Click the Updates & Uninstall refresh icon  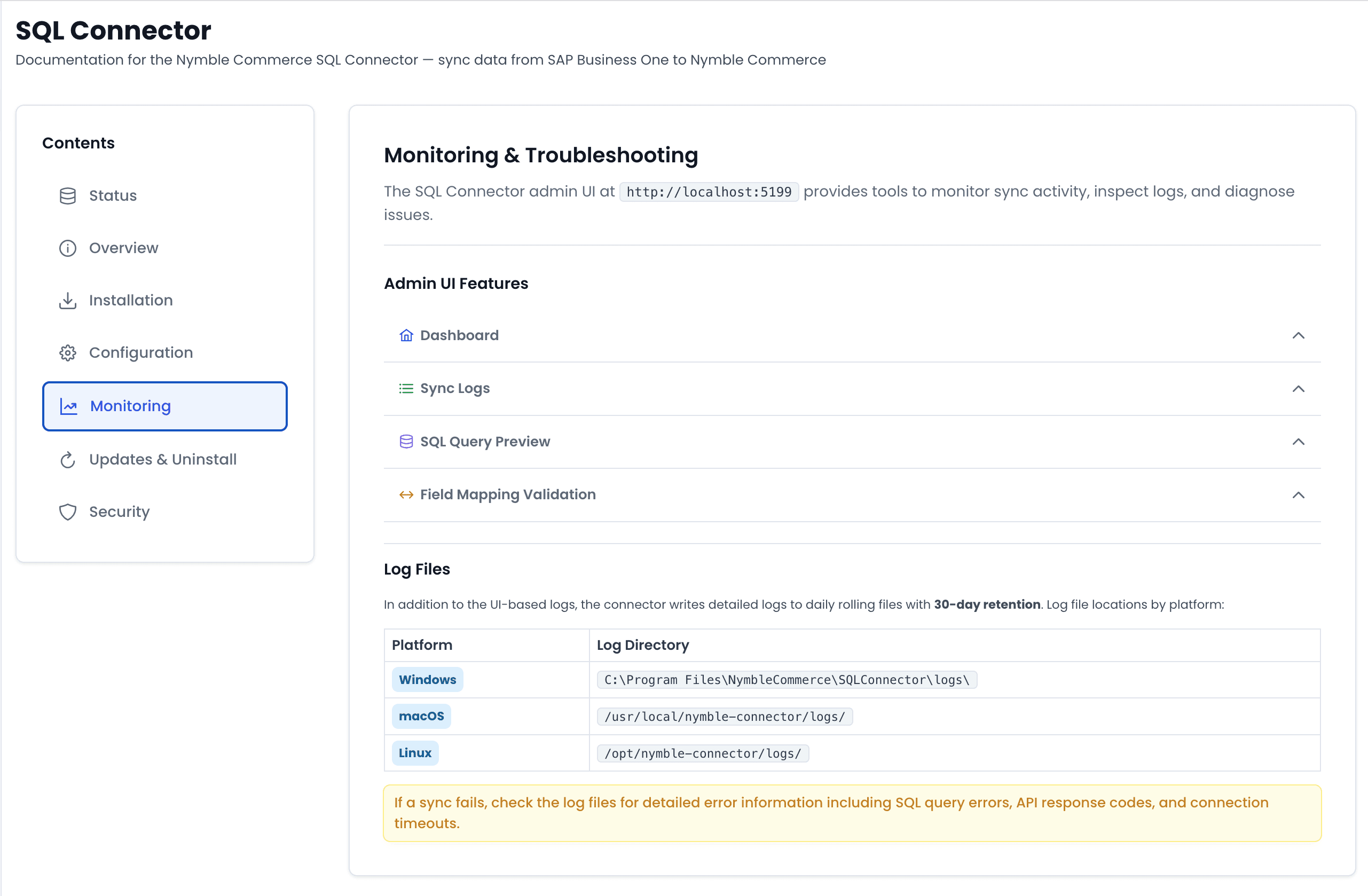tap(68, 460)
